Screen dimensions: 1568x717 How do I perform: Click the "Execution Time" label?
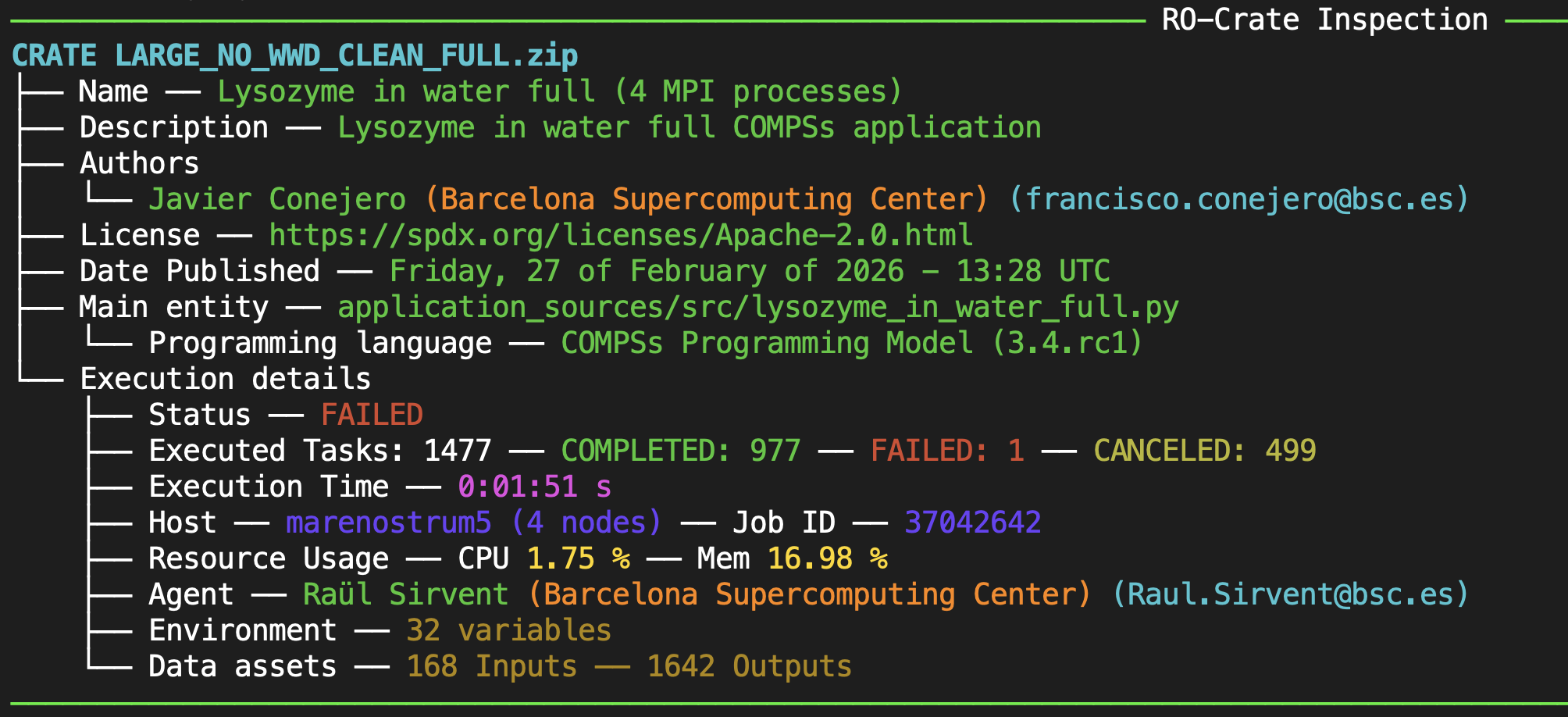coord(268,487)
